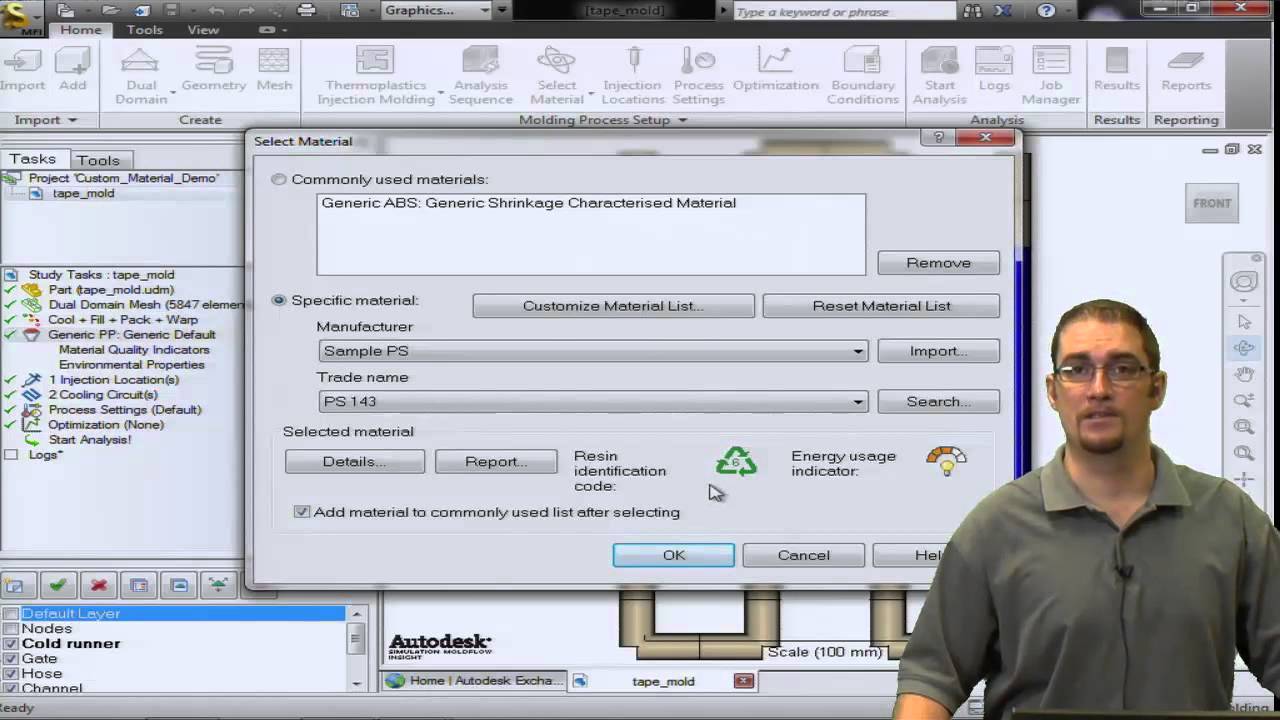Click the binoculars search icon
1280x720 pixels.
(972, 10)
